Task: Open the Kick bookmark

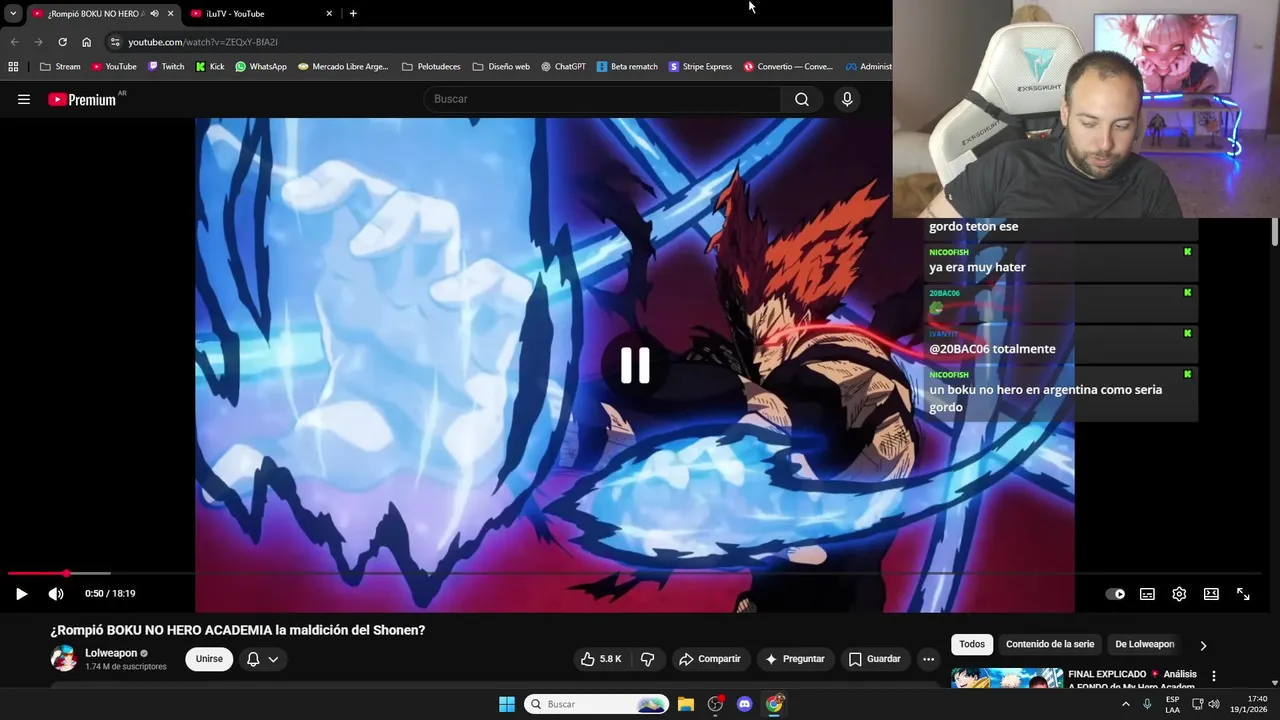Action: [210, 67]
